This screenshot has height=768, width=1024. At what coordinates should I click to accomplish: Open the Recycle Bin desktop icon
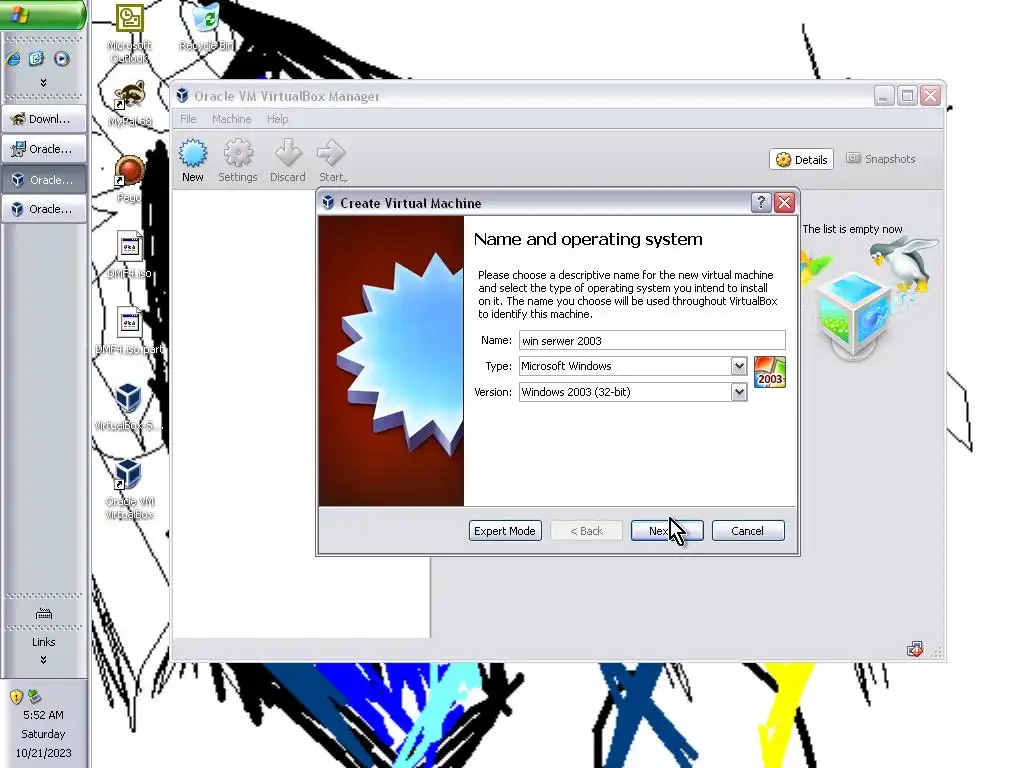coord(206,27)
